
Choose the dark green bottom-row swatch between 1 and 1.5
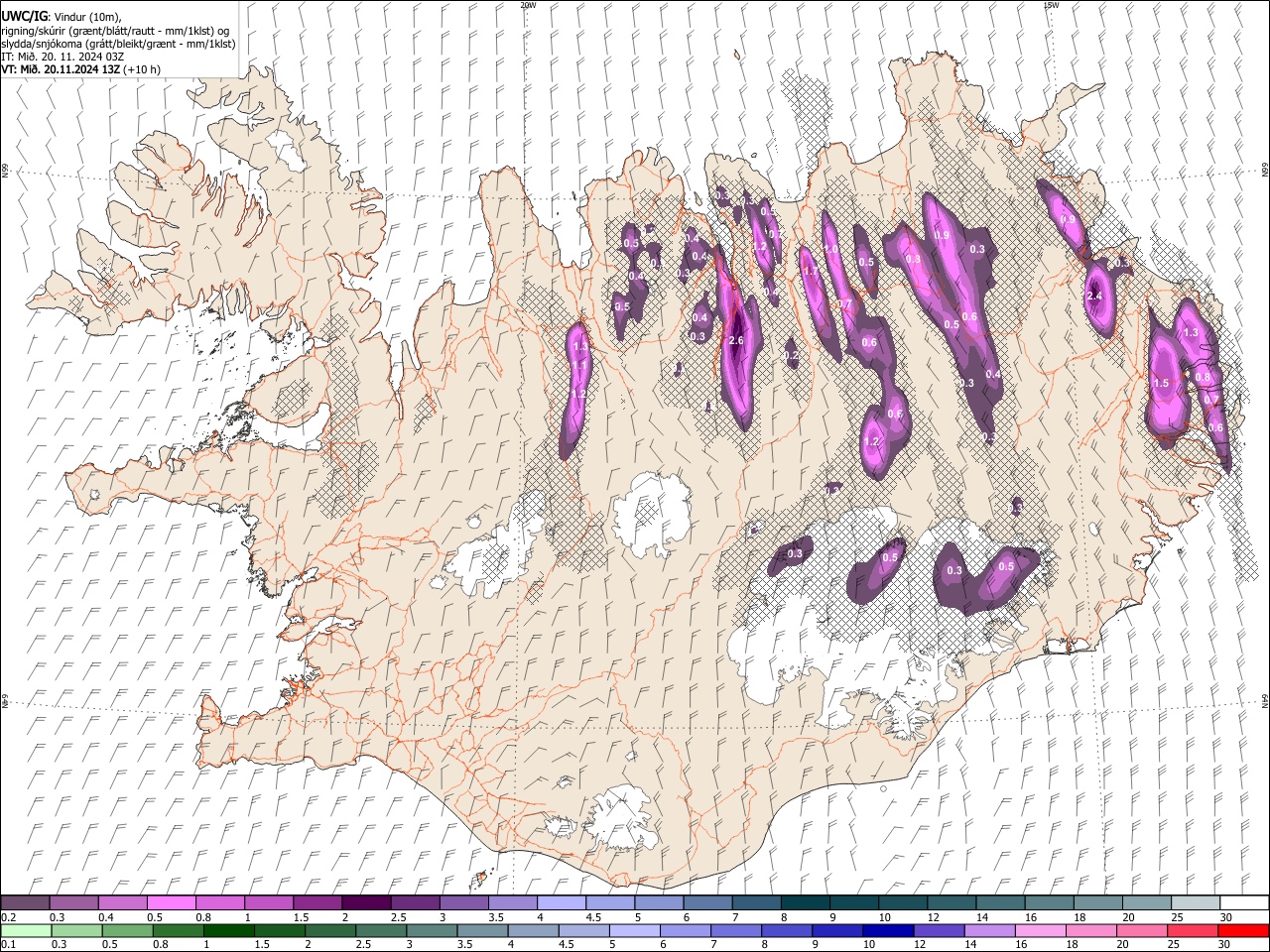(x=228, y=930)
